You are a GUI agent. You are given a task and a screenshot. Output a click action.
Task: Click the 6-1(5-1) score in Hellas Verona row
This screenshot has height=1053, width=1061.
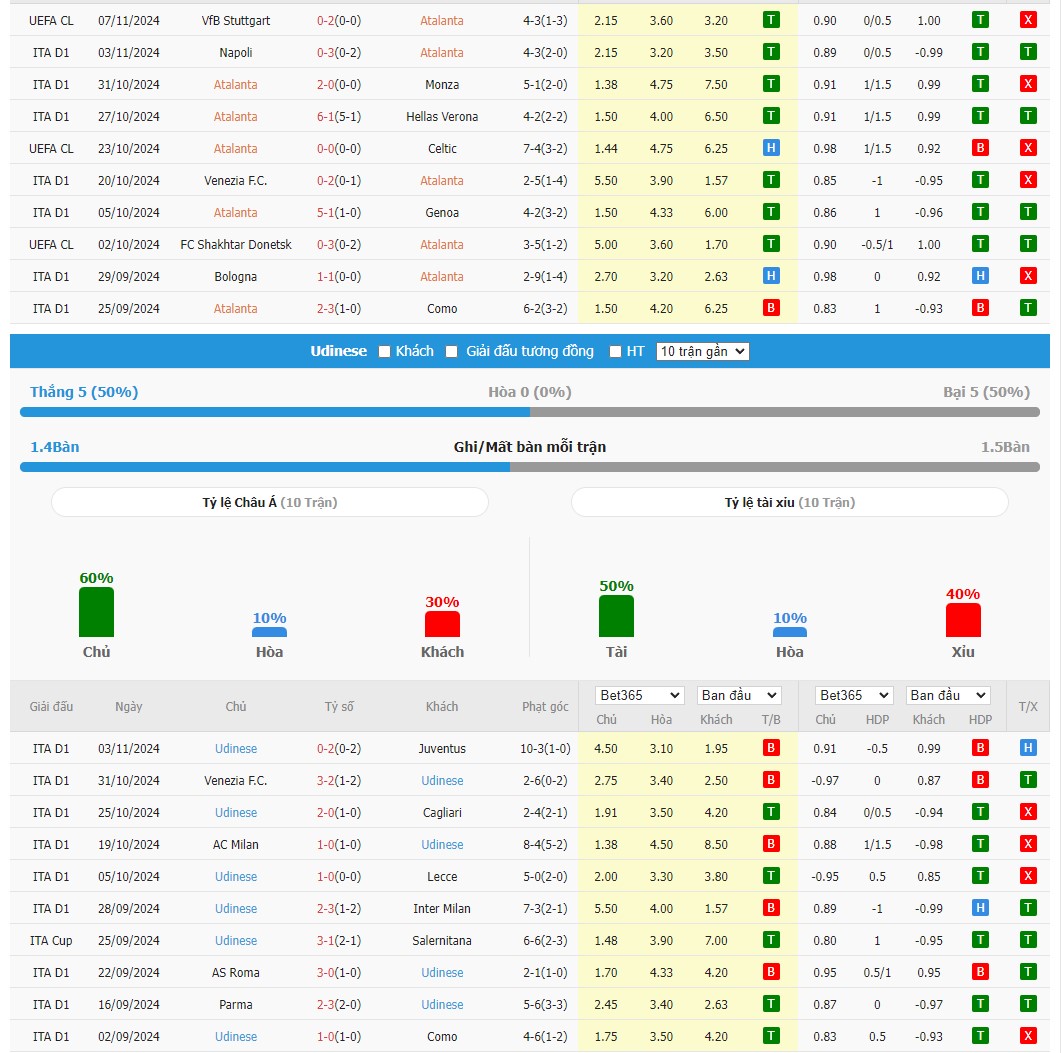[339, 116]
